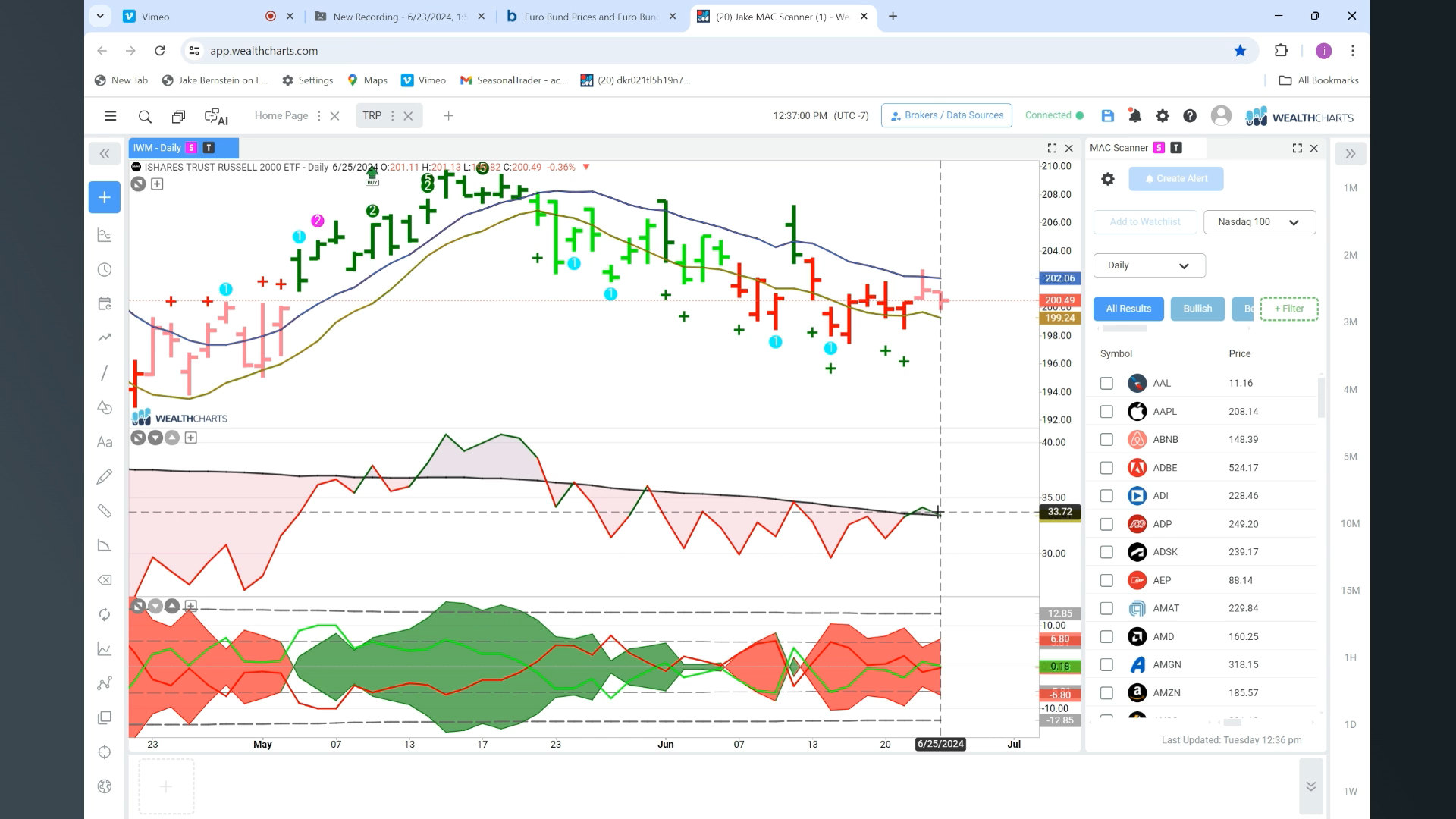This screenshot has height=819, width=1456.
Task: Select the shapes drawing tool
Action: click(105, 408)
